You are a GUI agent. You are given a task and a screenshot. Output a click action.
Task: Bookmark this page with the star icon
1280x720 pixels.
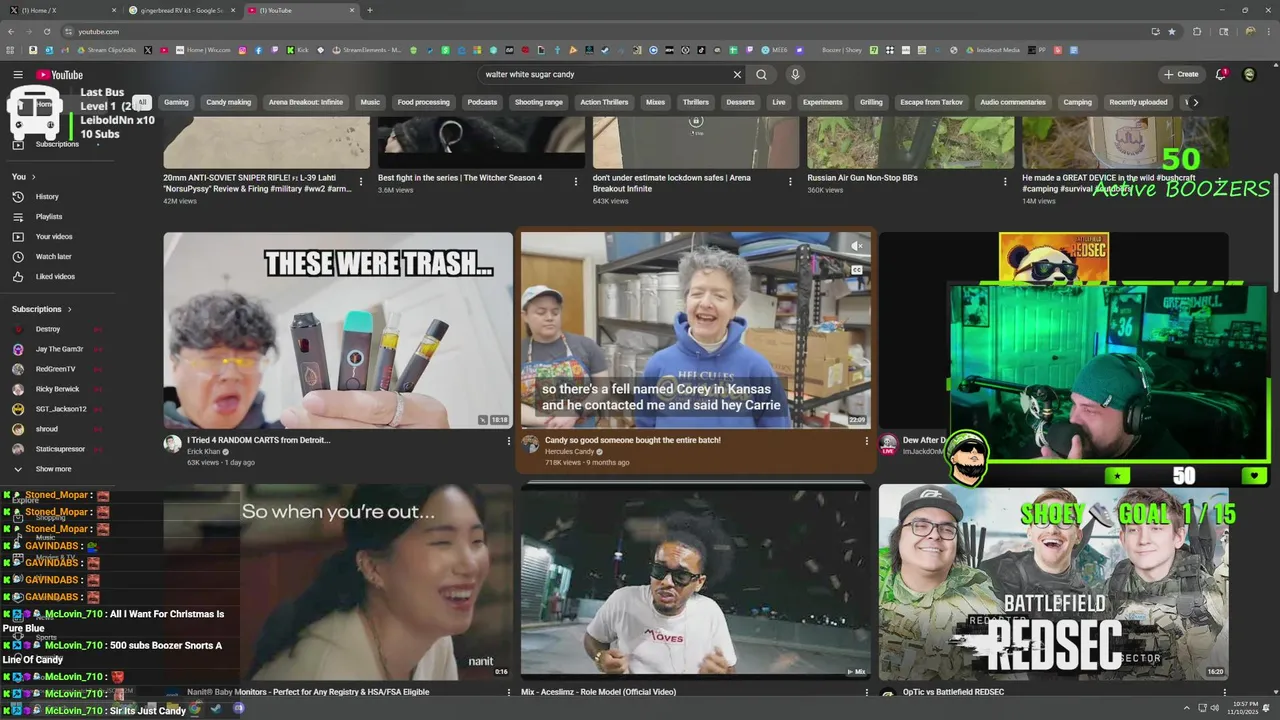1172,31
